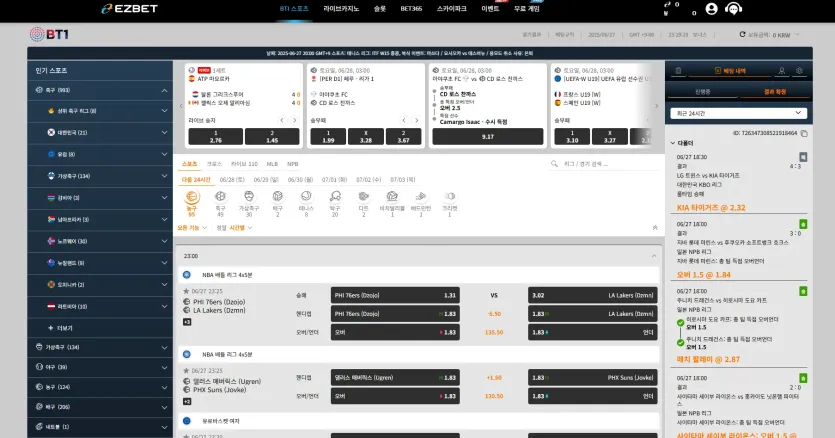Bet on LA Lakers moneyline 3.02
Viewport: 835px width, 438px height.
click(593, 295)
